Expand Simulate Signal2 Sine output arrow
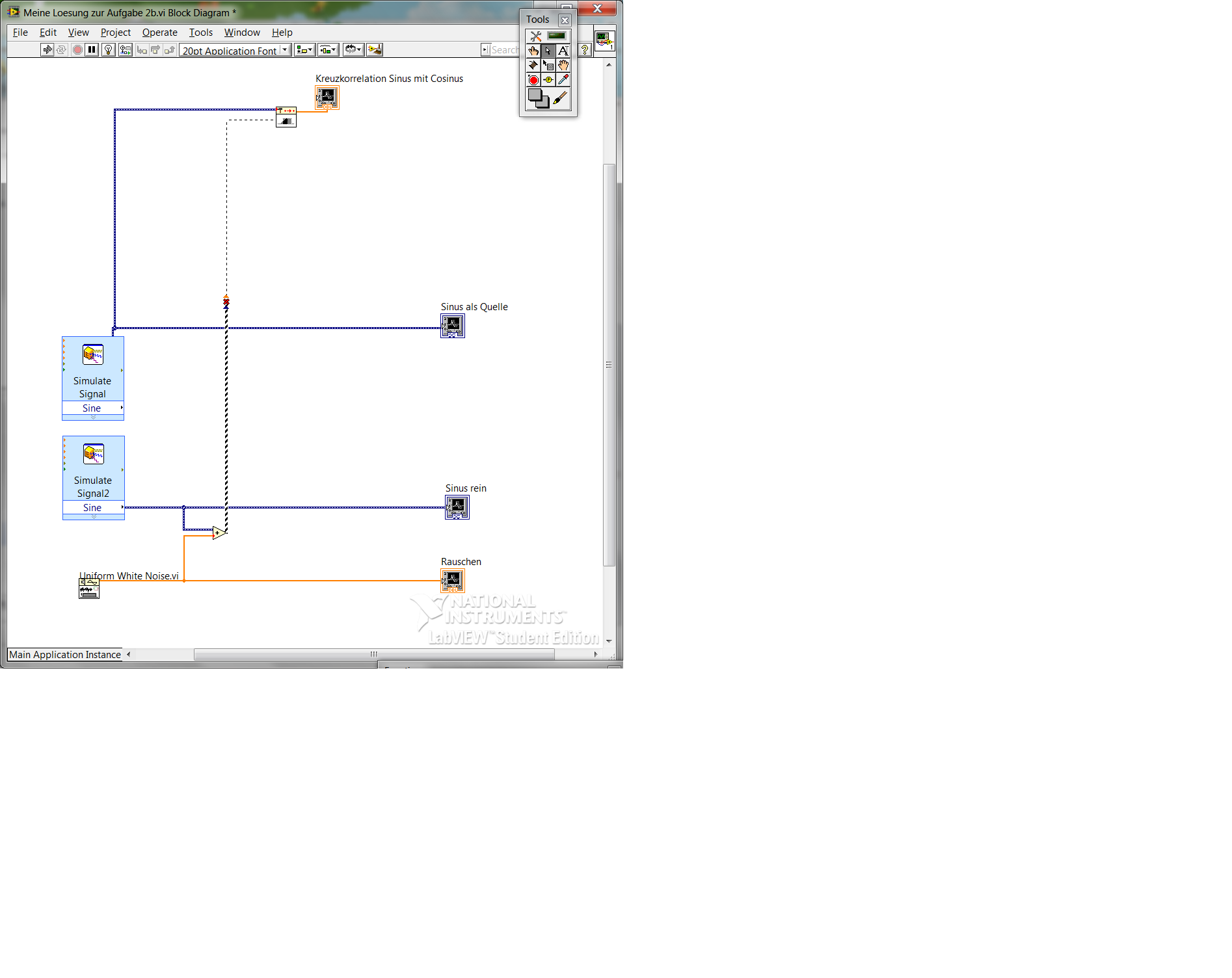Image resolution: width=1232 pixels, height=978 pixels. pyautogui.click(x=122, y=507)
